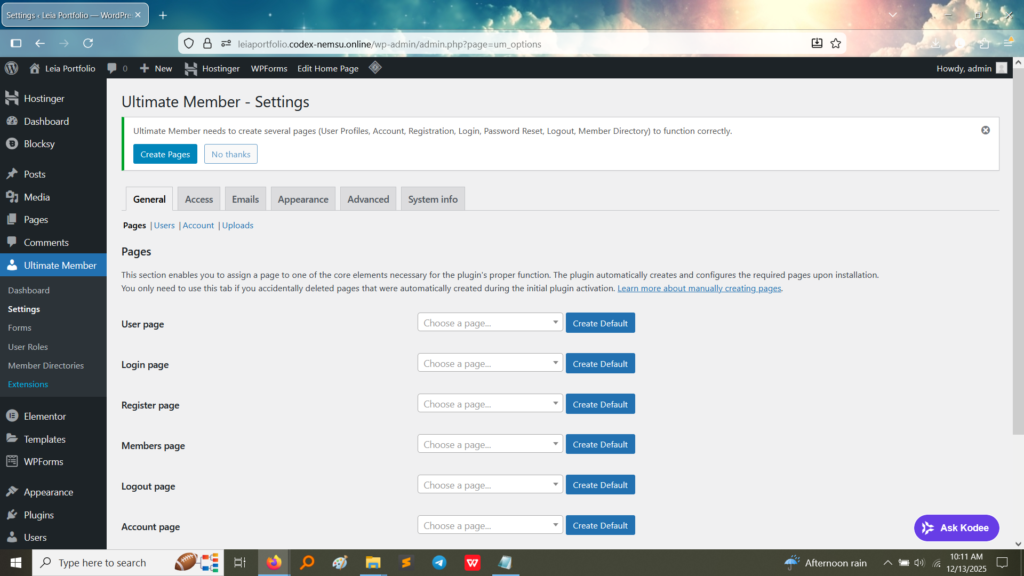
Task: Bookmark this page with the star icon
Action: (x=836, y=43)
